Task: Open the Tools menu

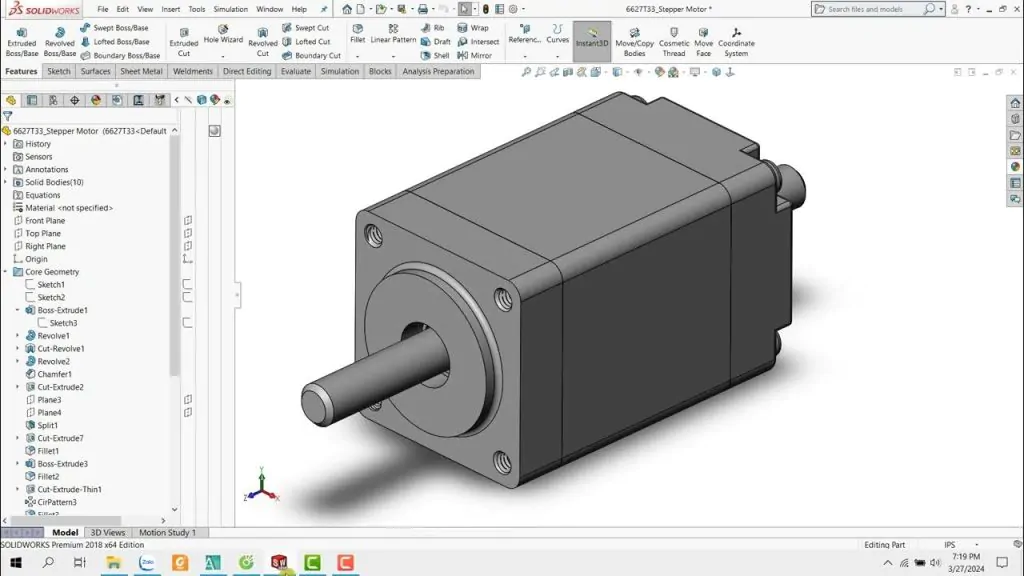Action: pos(197,9)
